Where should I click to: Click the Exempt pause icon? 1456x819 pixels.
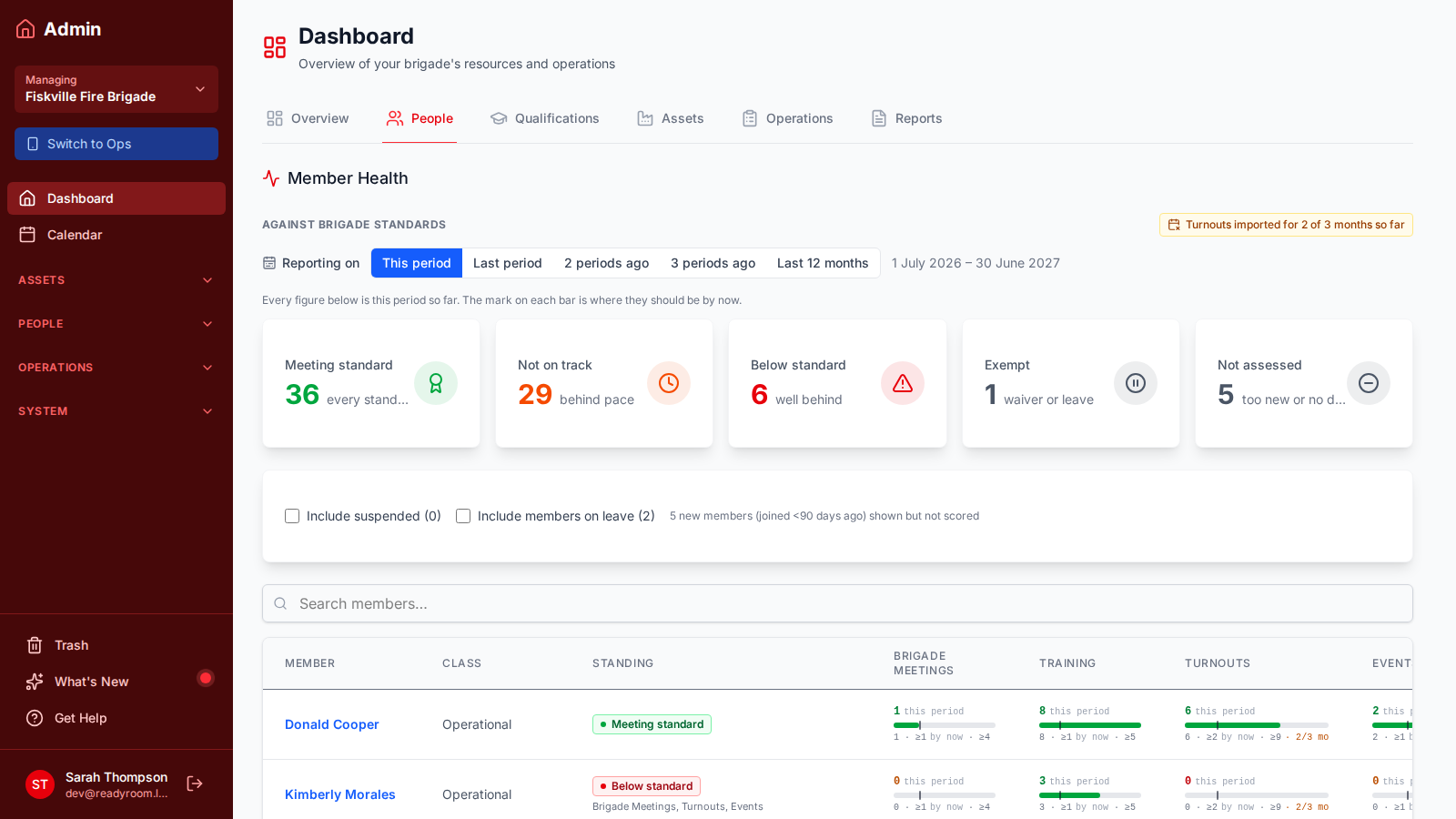tap(1136, 383)
